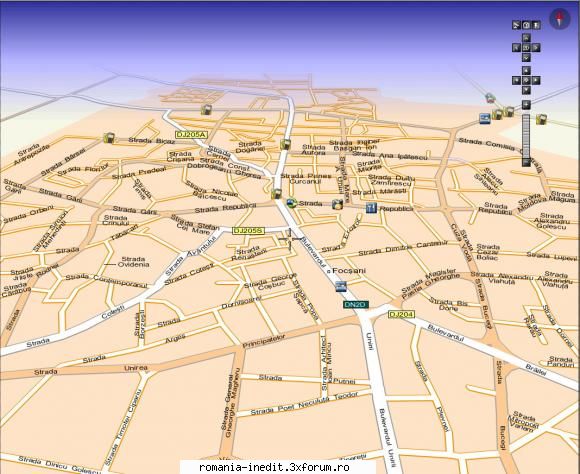Click the Focșani city label

click(x=349, y=270)
